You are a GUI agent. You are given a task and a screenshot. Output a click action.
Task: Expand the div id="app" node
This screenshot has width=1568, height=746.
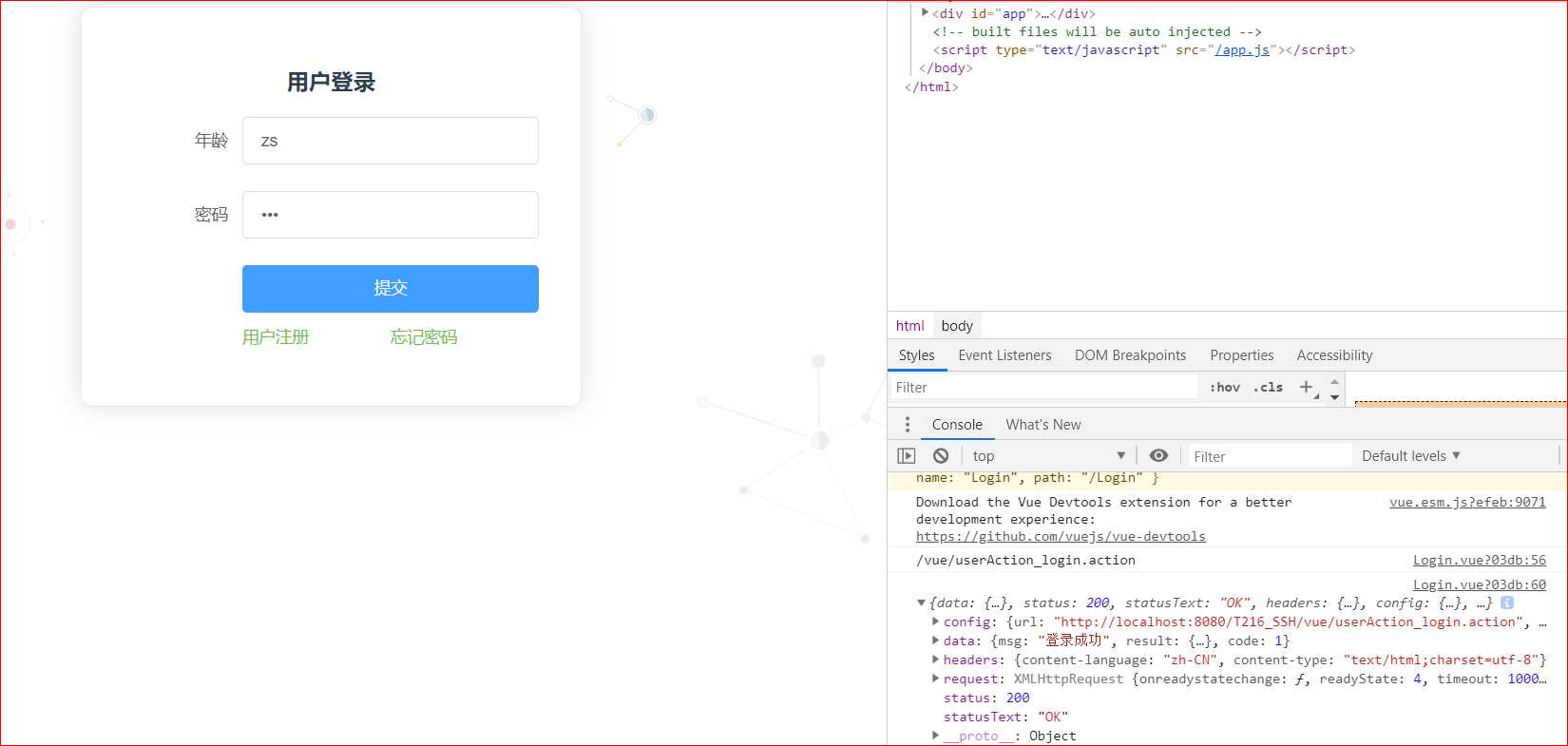(925, 13)
